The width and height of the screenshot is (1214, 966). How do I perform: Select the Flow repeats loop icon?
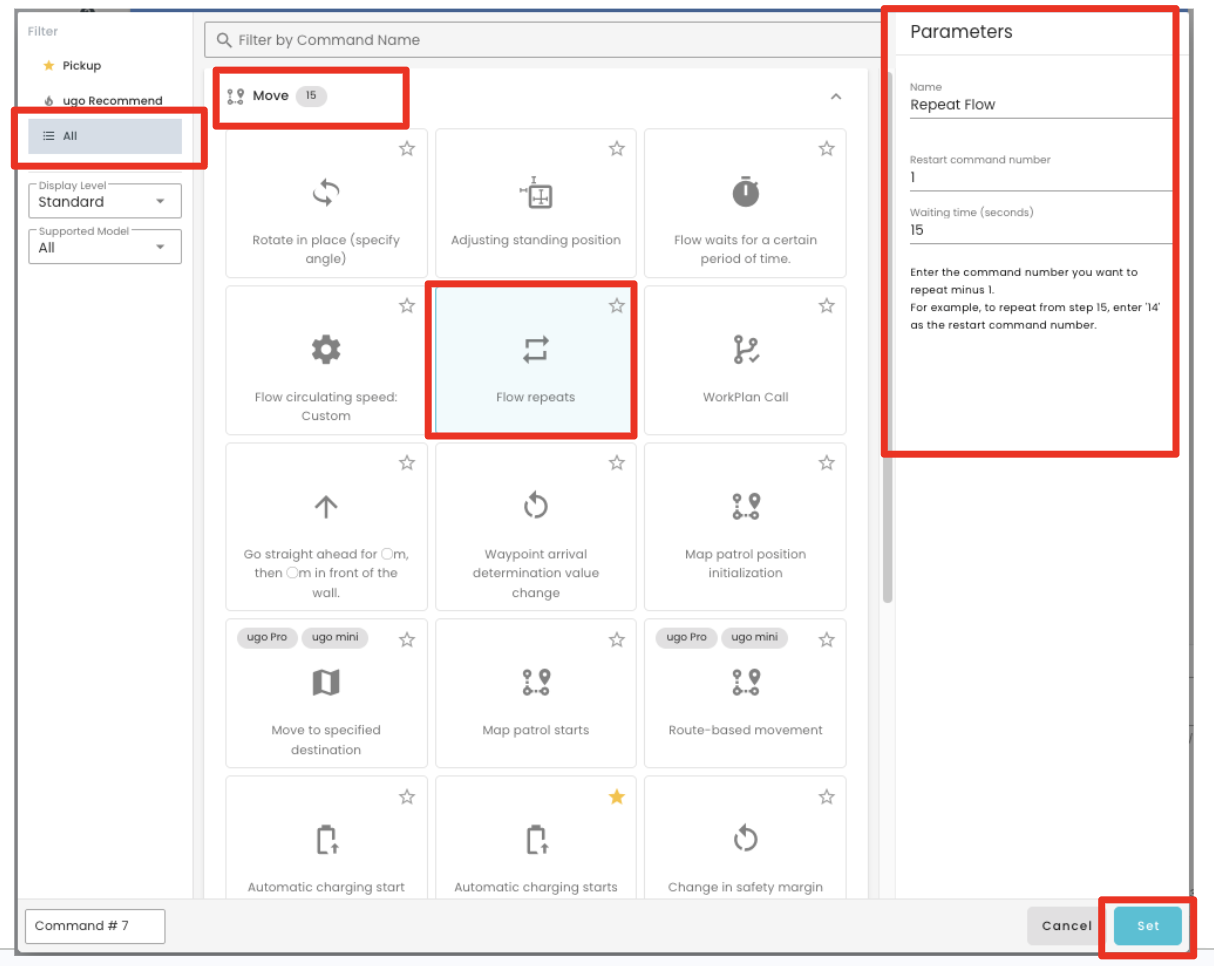536,349
